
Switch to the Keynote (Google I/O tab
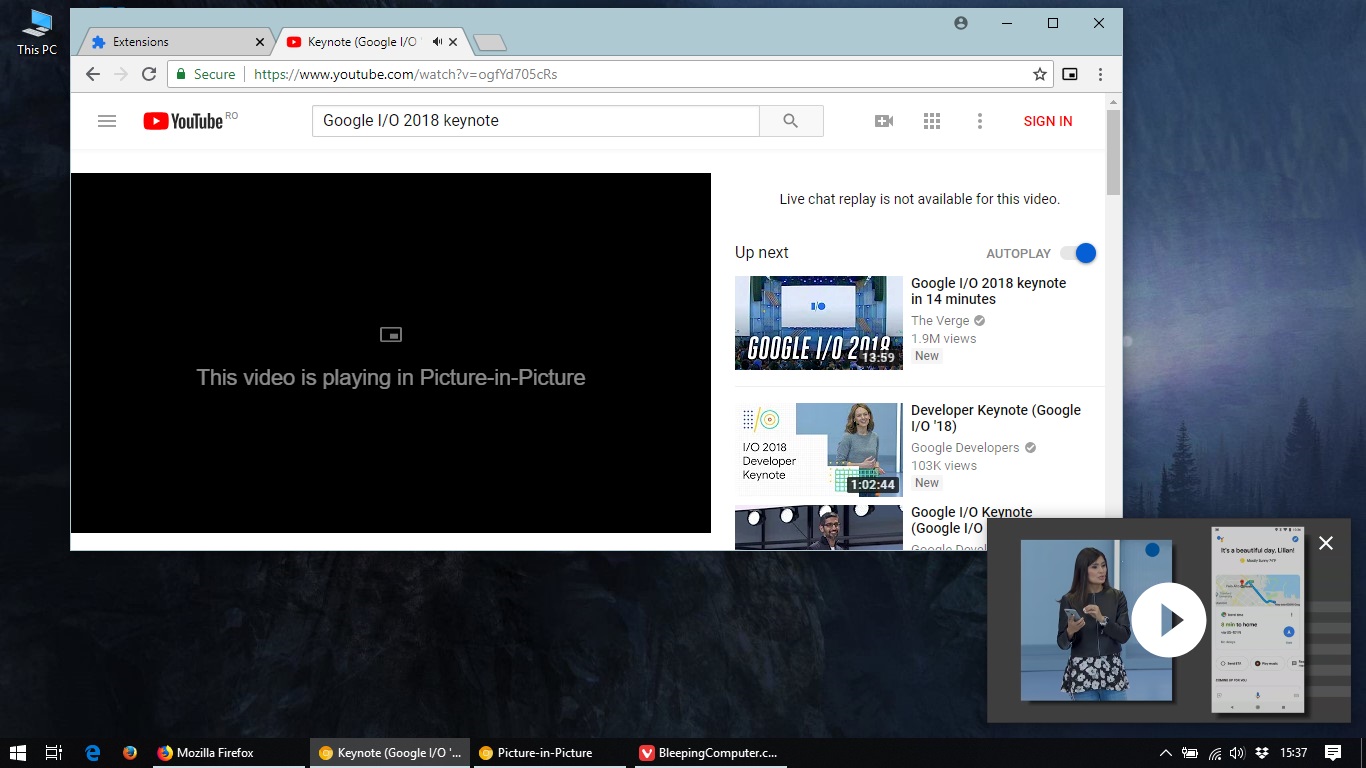[370, 42]
